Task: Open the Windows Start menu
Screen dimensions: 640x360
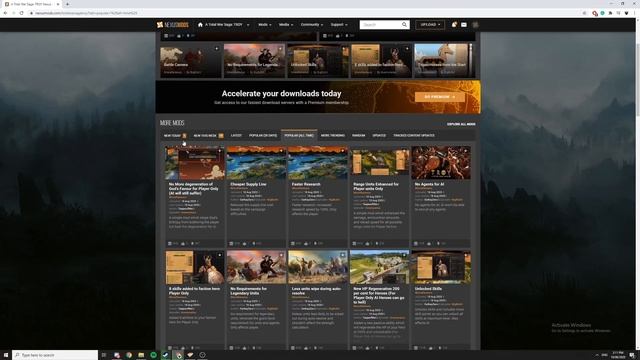Action: coord(6,355)
